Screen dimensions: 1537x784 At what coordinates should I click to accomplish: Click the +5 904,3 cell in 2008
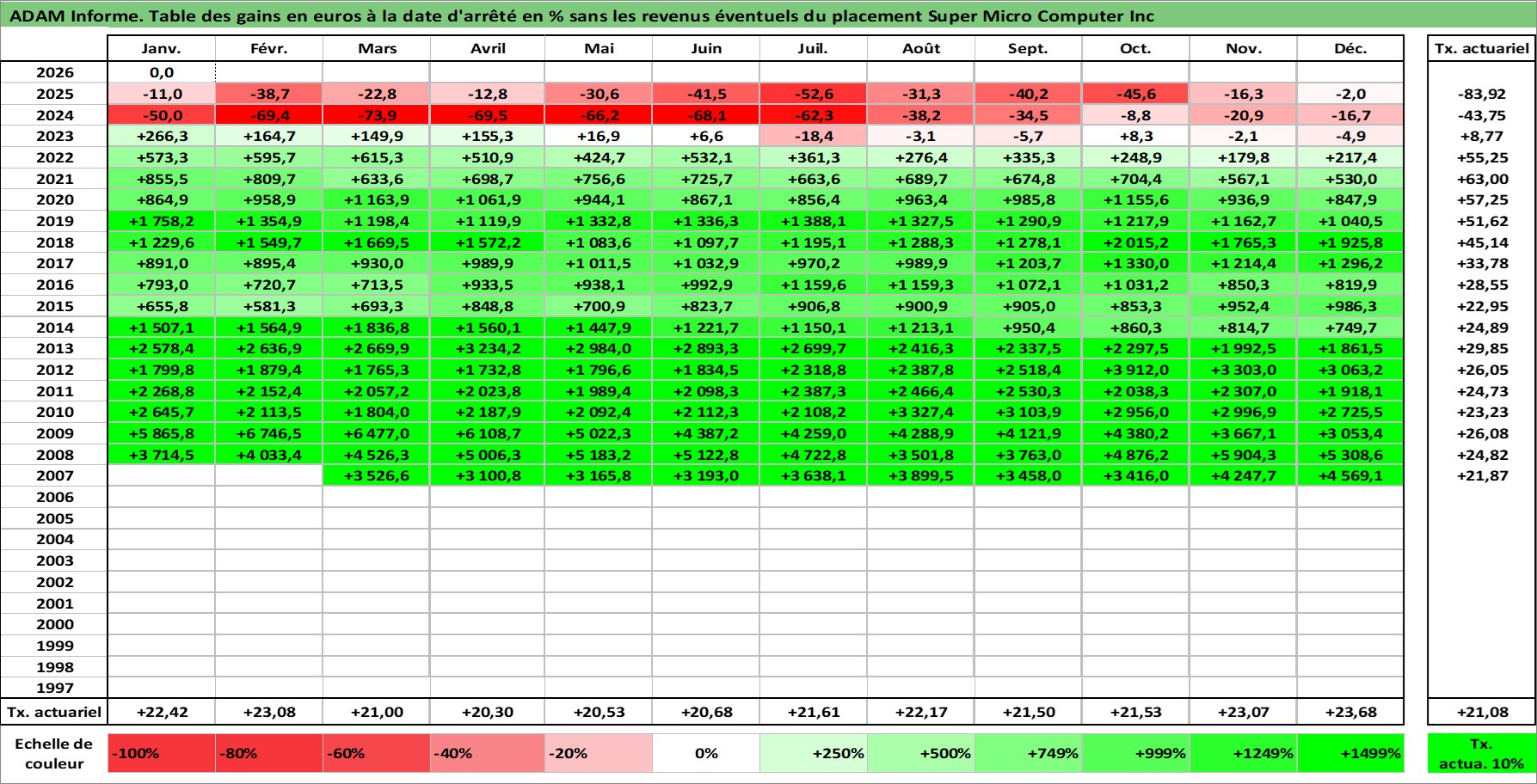tap(1244, 455)
